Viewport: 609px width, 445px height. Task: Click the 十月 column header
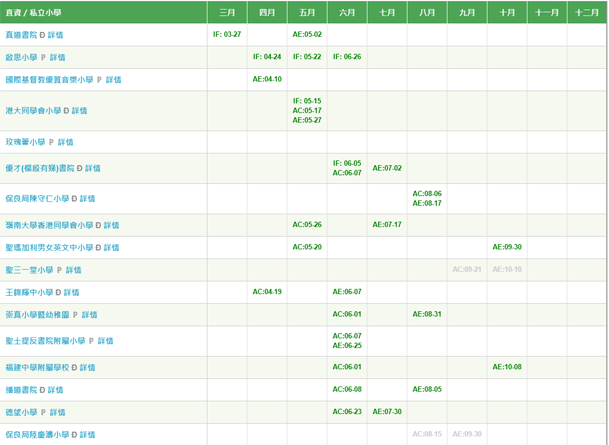(507, 12)
